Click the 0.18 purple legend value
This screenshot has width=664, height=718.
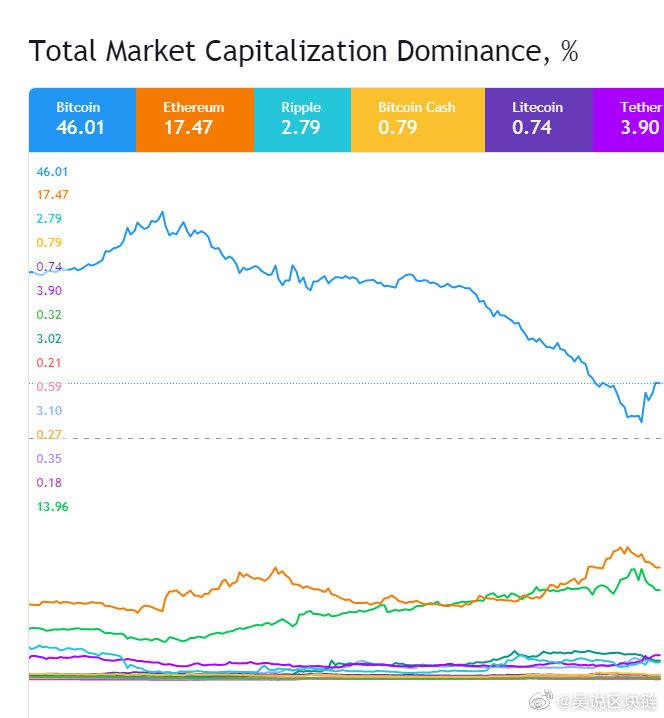pyautogui.click(x=49, y=483)
